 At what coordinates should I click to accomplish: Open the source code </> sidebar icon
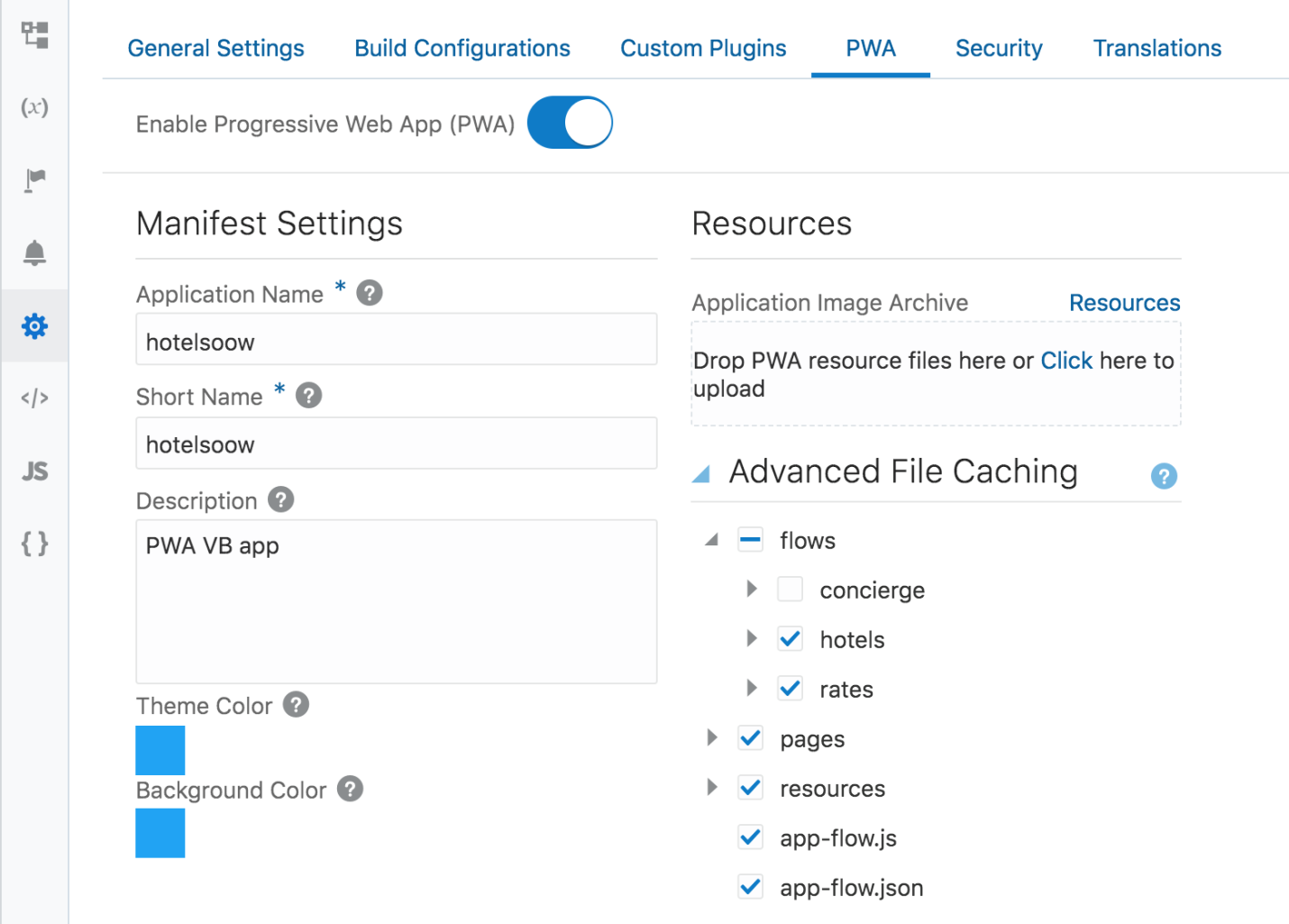click(34, 398)
